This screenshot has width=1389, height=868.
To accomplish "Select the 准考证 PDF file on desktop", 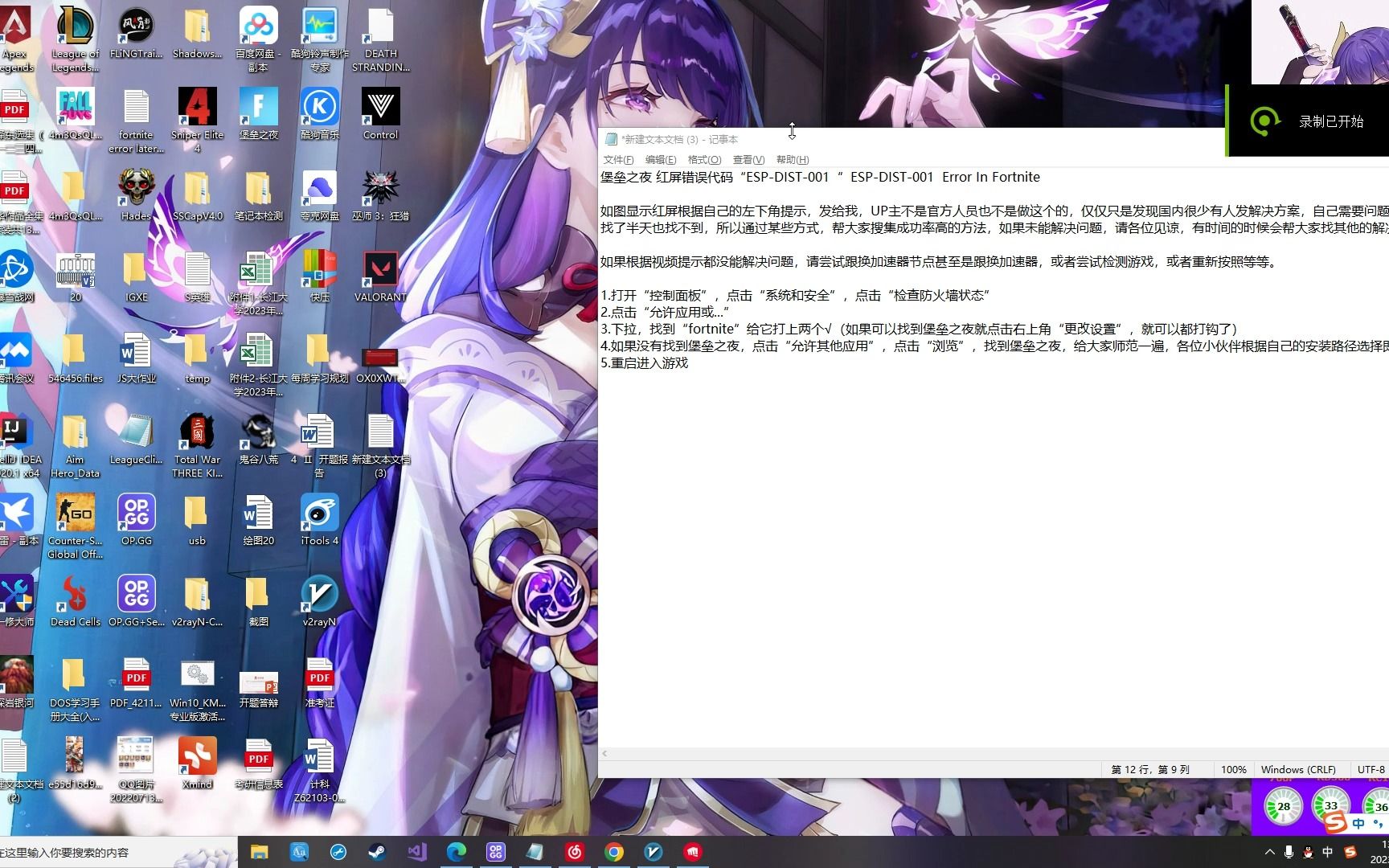I will 319,682.
